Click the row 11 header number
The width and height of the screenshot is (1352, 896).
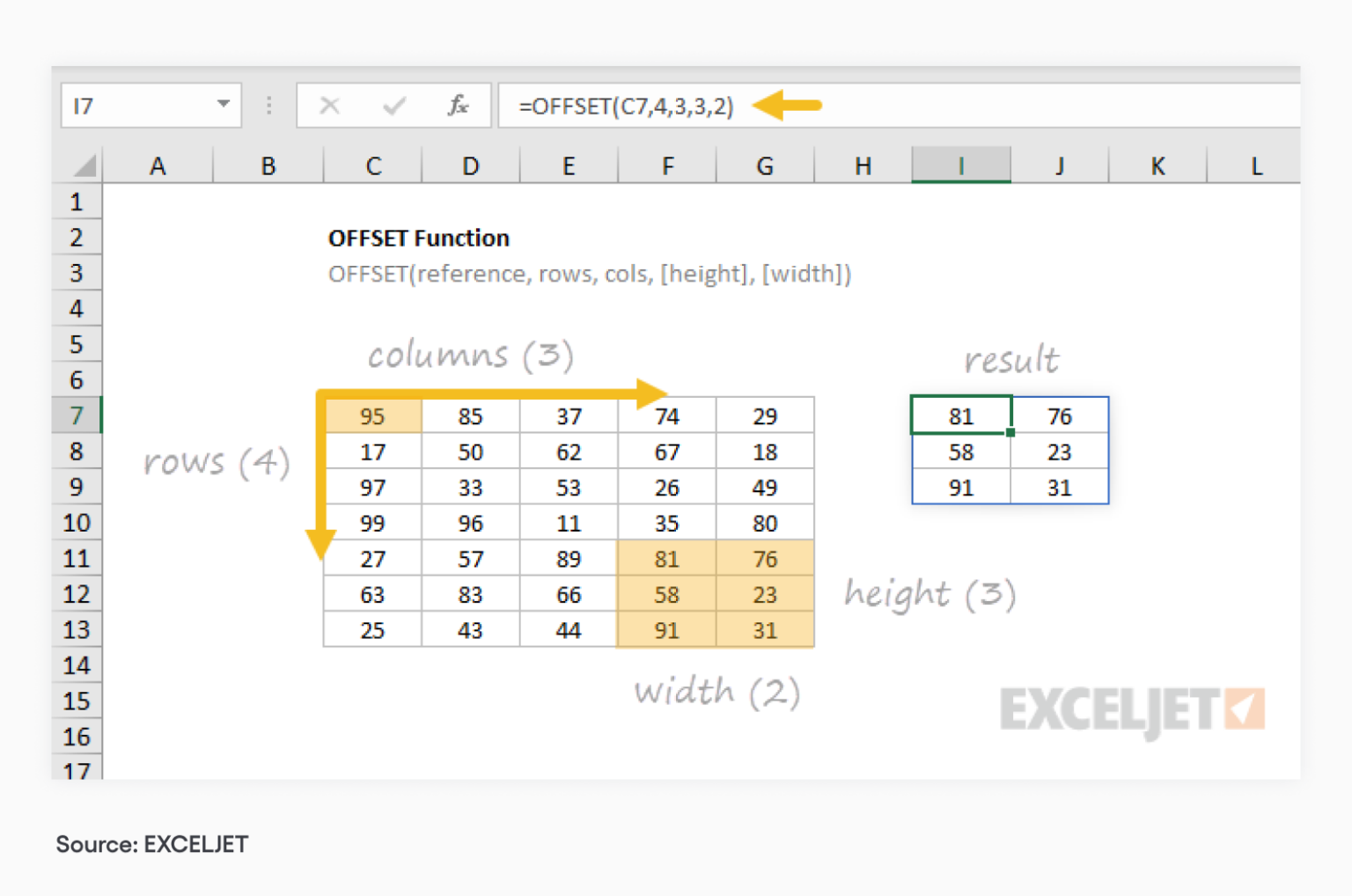tap(77, 558)
